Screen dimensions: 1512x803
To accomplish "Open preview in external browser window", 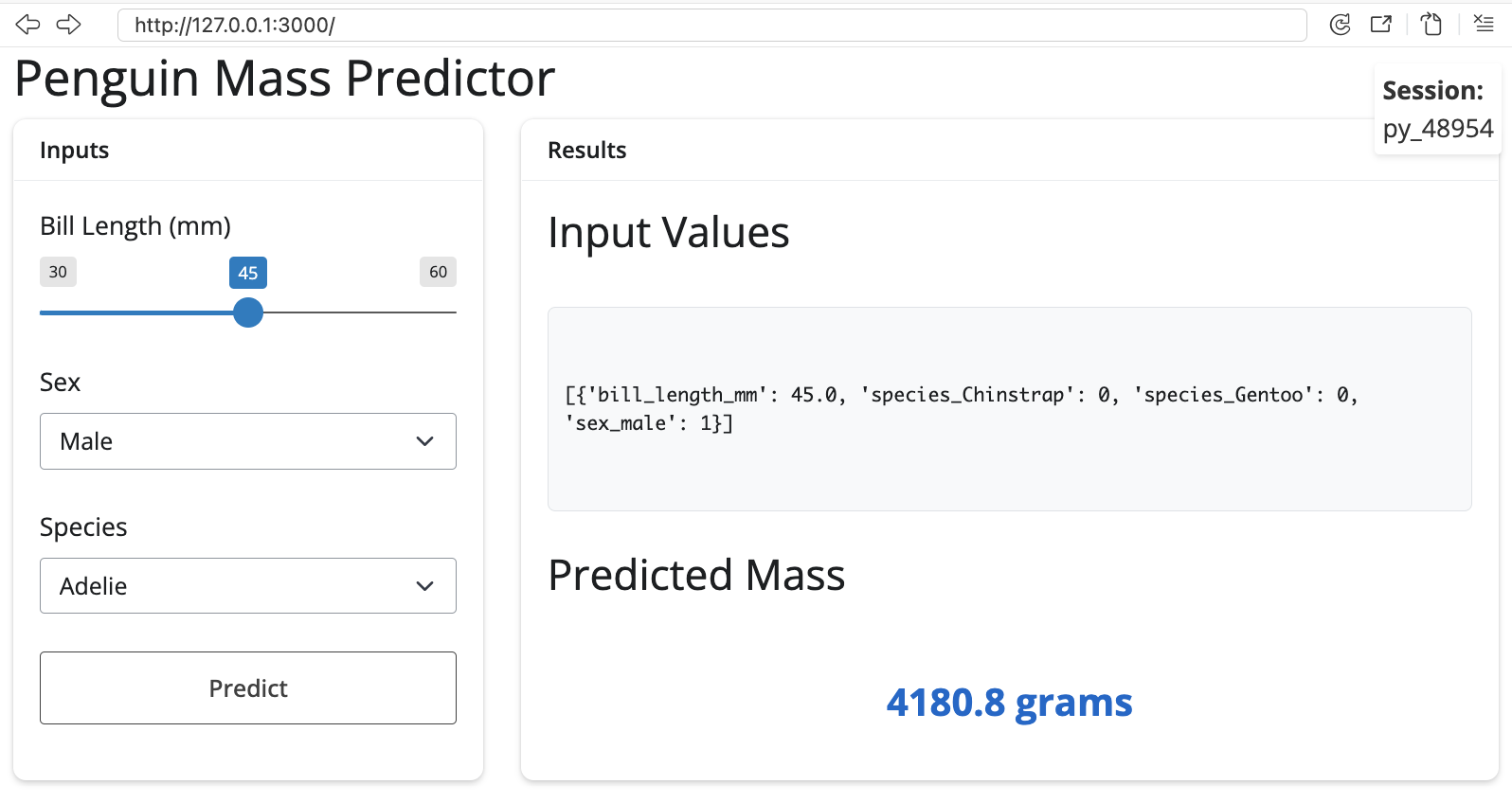I will point(1381,25).
